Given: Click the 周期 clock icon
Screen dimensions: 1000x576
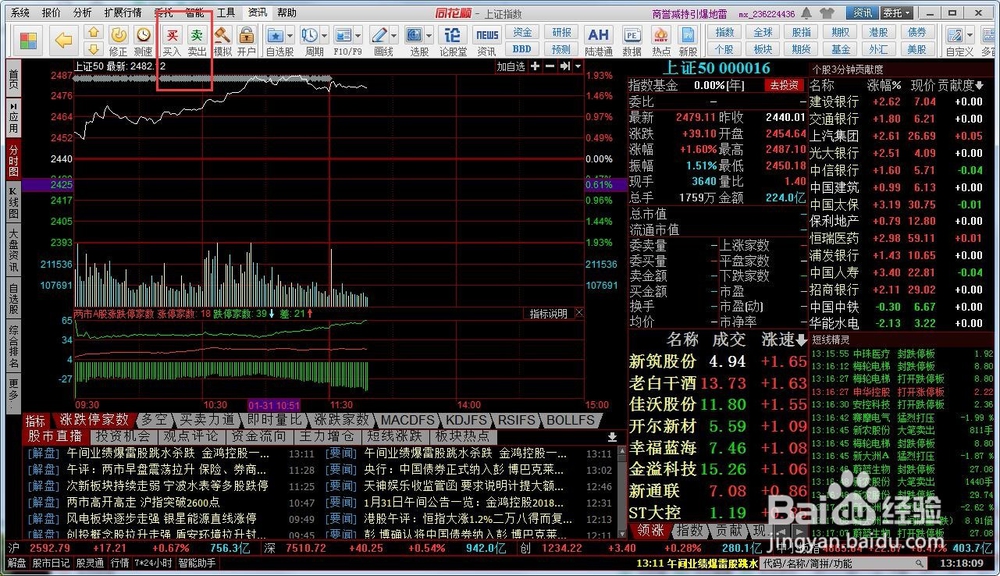Looking at the screenshot, I should tap(310, 36).
